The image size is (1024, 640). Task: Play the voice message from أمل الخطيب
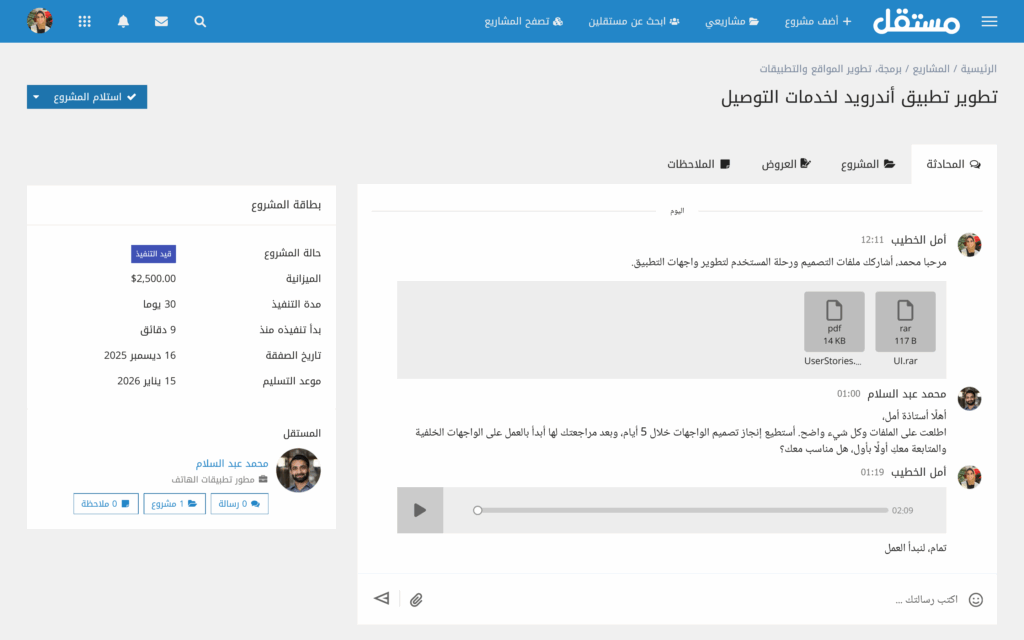(420, 510)
